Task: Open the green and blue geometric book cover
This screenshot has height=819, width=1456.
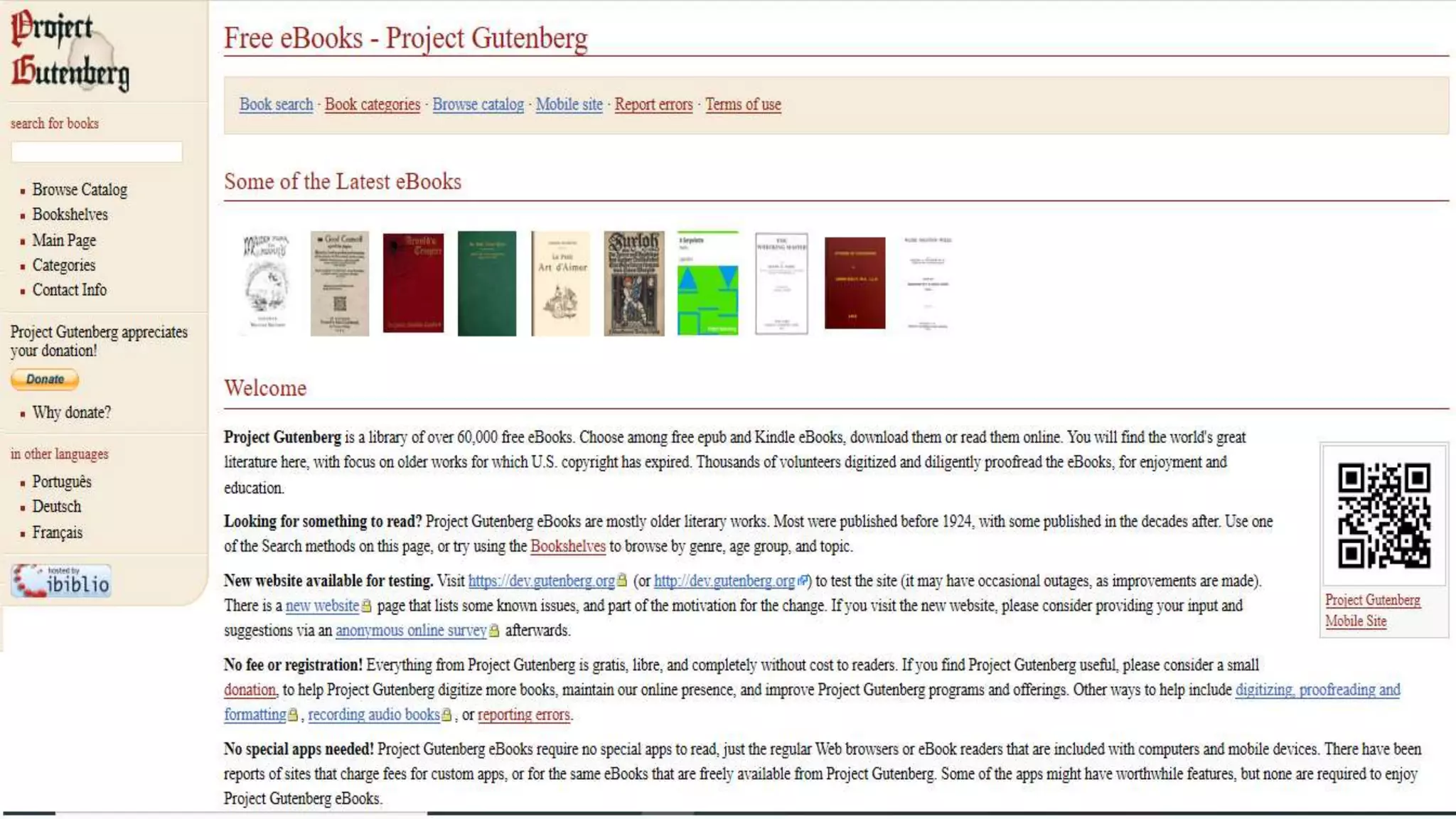Action: click(707, 283)
